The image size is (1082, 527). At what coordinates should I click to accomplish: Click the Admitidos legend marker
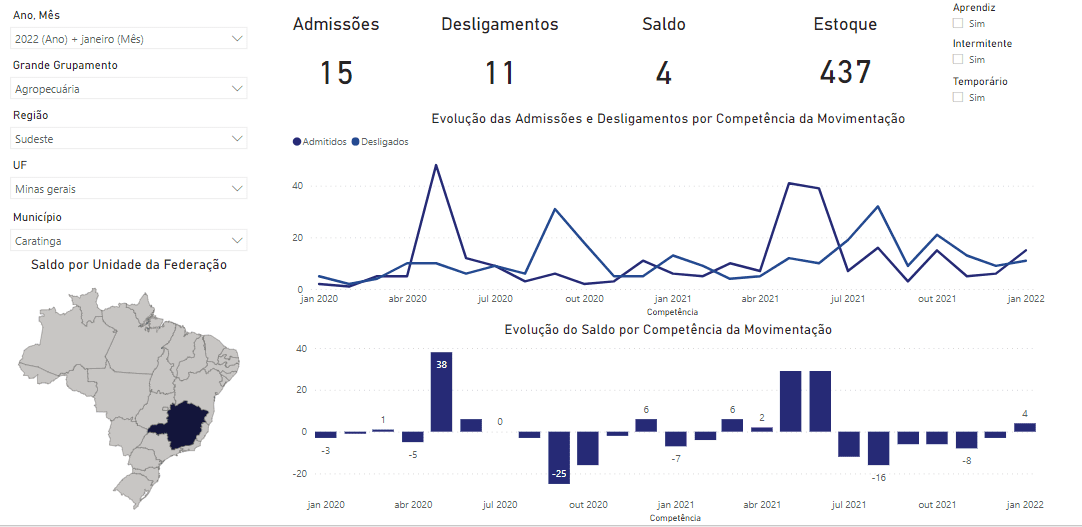[297, 142]
